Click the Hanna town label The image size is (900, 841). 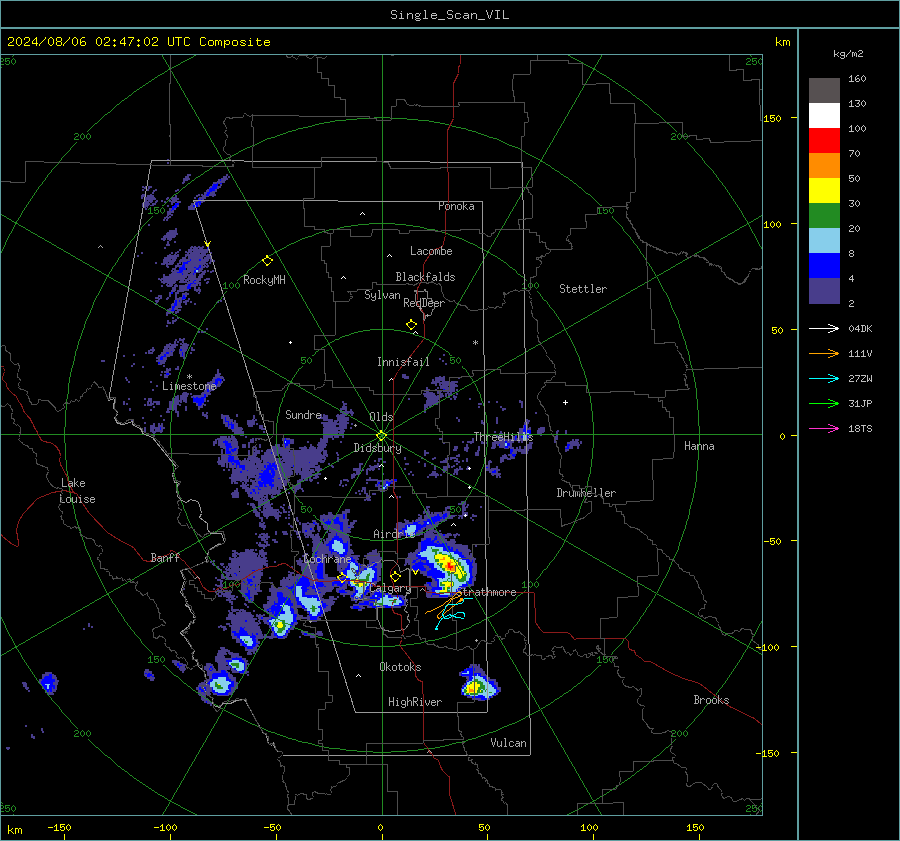tap(699, 446)
